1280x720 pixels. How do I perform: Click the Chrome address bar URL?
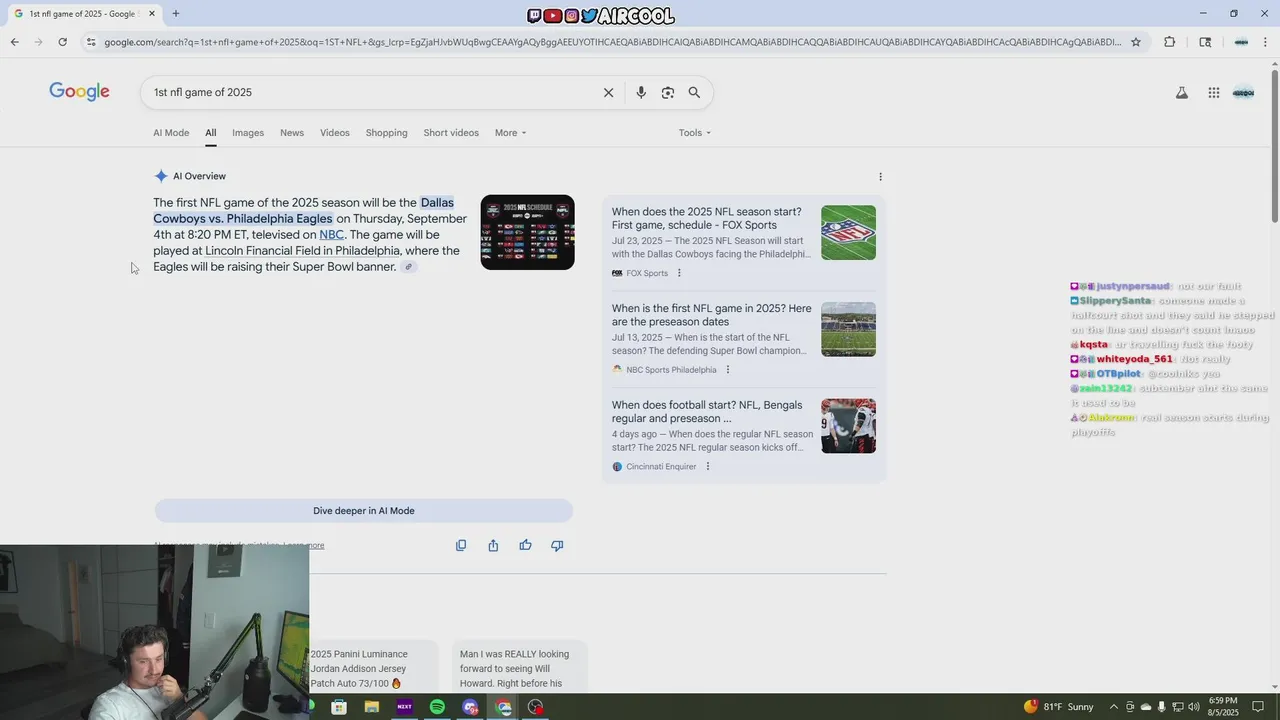point(612,42)
